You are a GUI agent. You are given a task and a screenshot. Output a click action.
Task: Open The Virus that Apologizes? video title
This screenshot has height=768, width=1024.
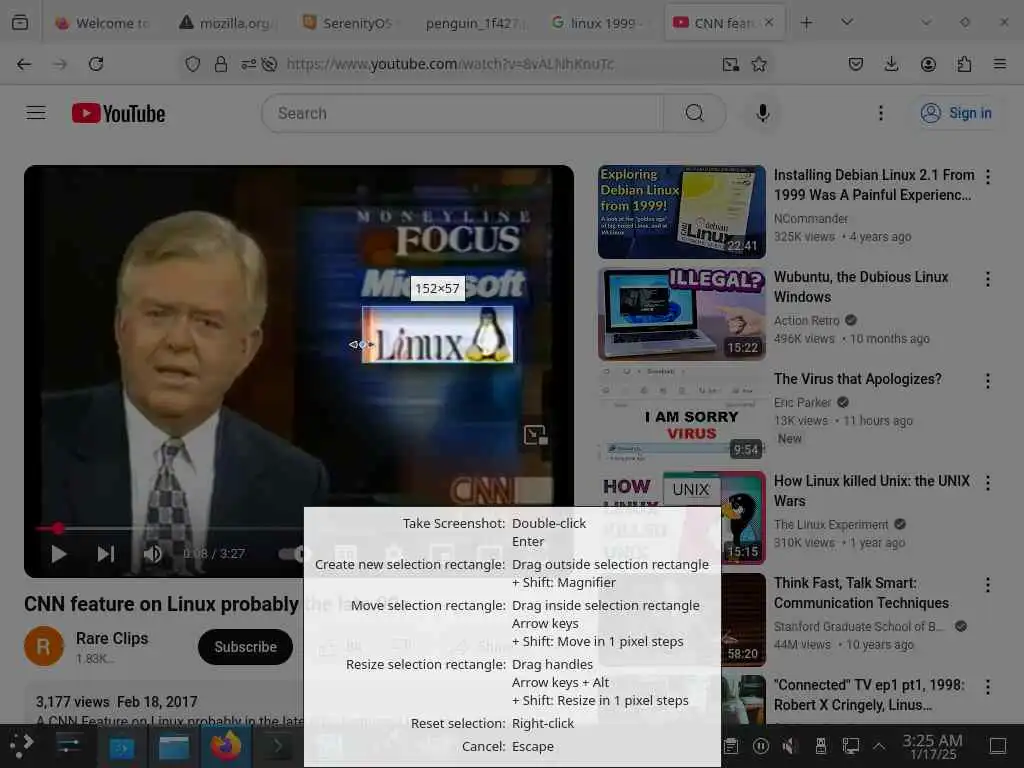[x=857, y=379]
